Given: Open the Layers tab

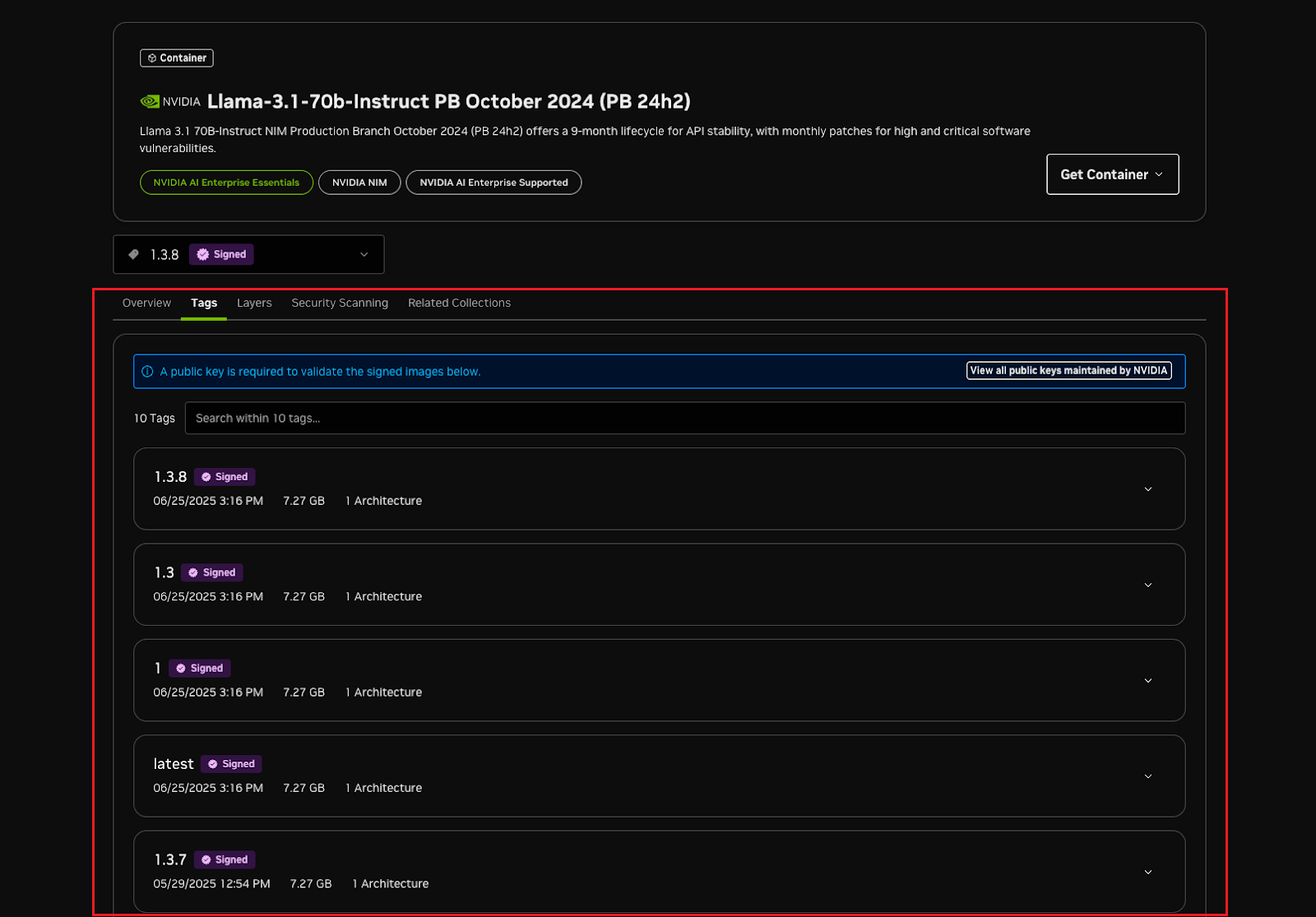Looking at the screenshot, I should point(254,303).
